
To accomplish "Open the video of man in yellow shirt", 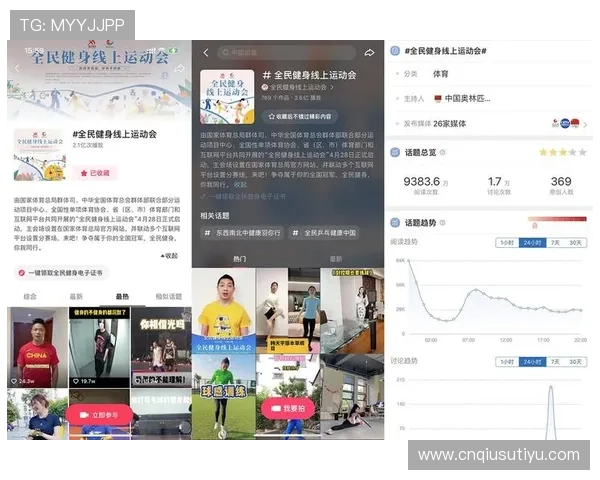I will click(223, 310).
